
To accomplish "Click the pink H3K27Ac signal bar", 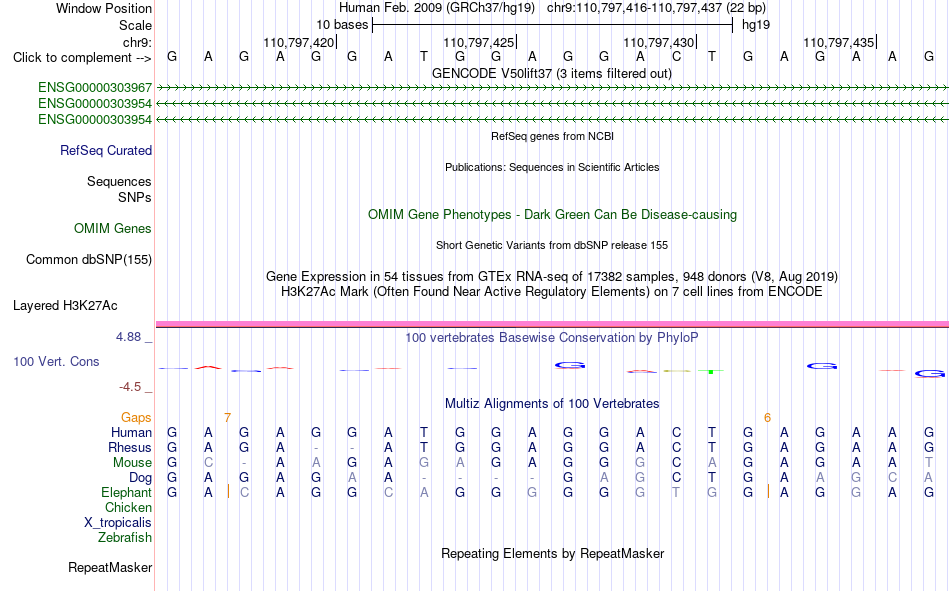I will 552,325.
